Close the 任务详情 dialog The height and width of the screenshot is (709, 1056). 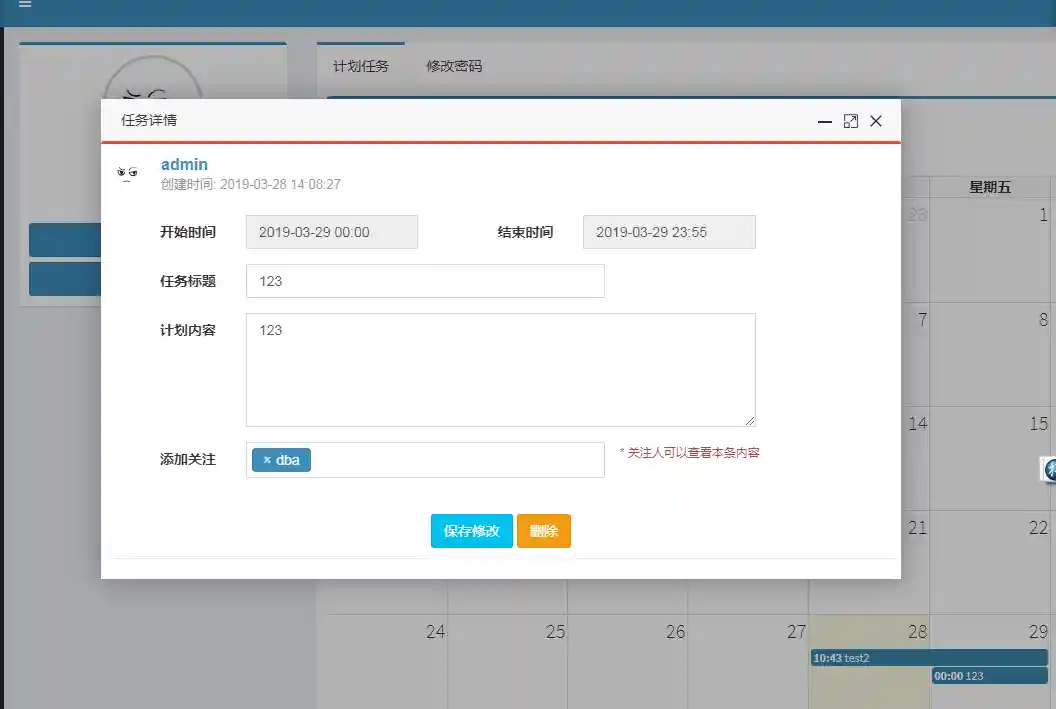coord(876,121)
